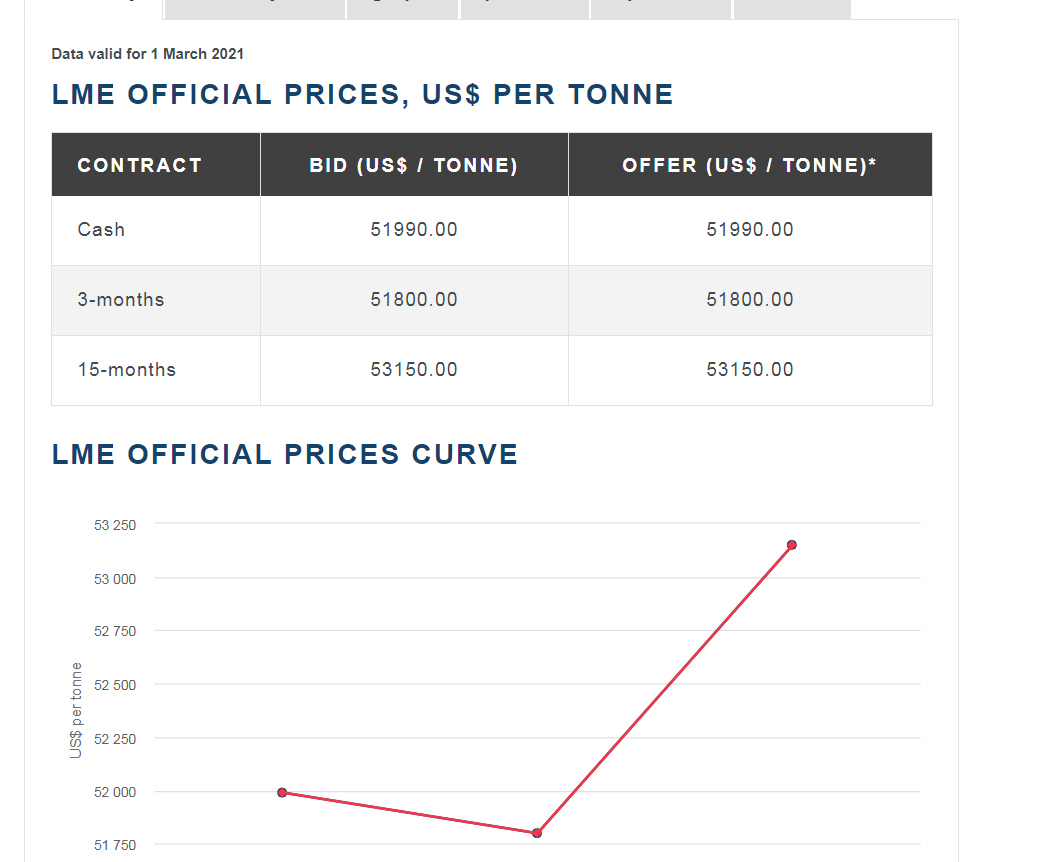Image resolution: width=1059 pixels, height=862 pixels.
Task: Click the US$ per tonne axis title
Action: 76,710
